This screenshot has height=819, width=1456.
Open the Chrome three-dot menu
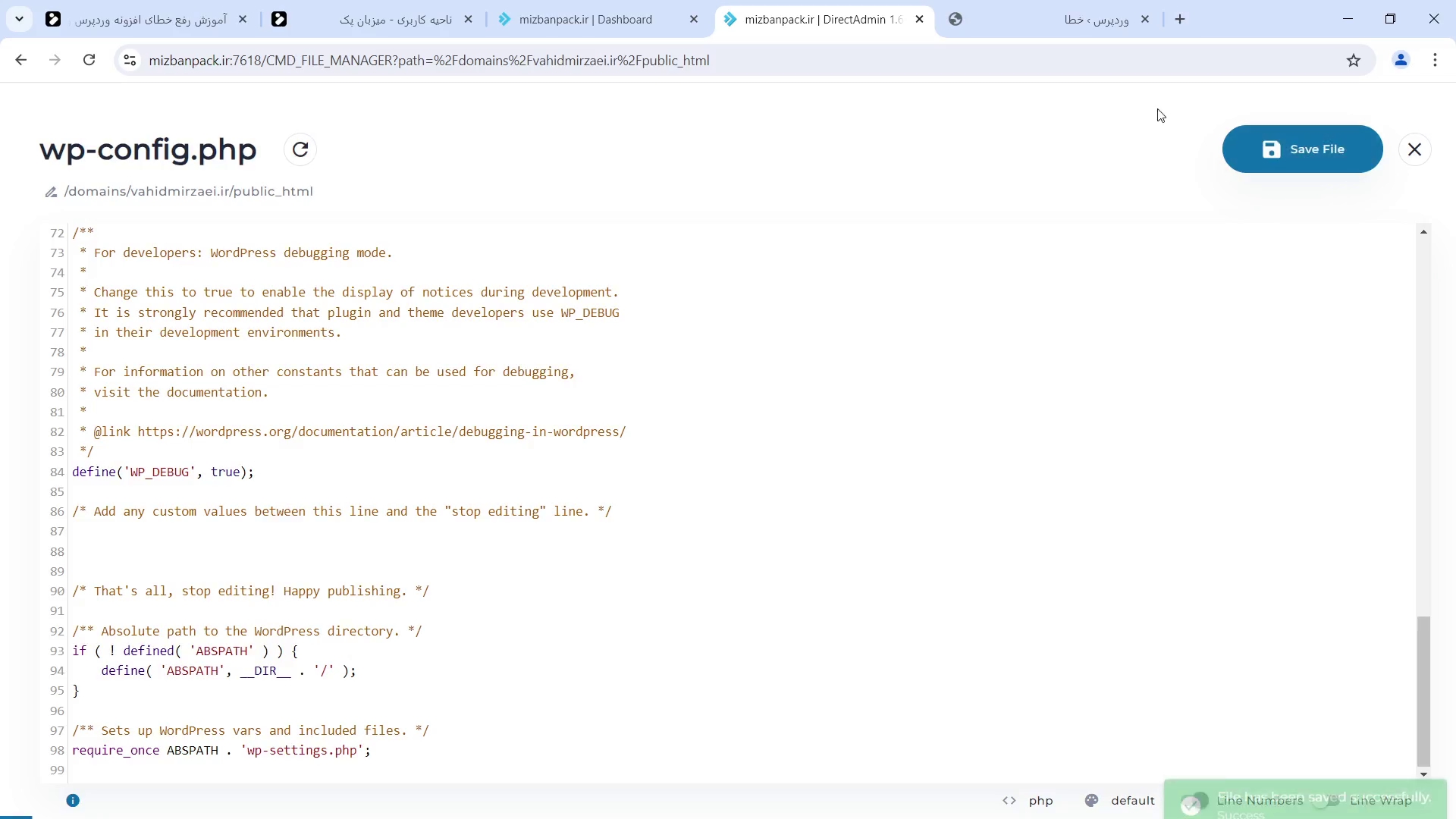click(x=1436, y=60)
